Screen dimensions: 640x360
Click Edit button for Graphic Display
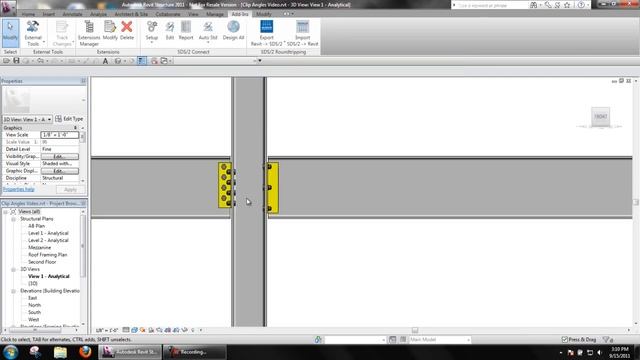(x=60, y=171)
